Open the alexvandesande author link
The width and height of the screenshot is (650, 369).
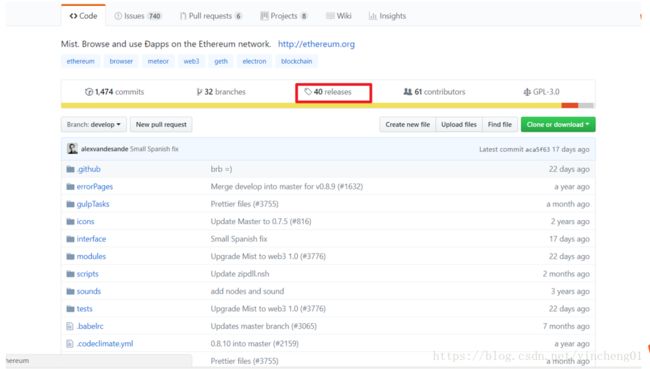click(x=104, y=149)
